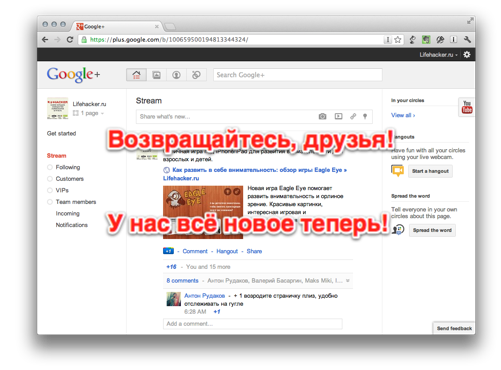Click the hangout camera icon
This screenshot has width=501, height=370.
point(397,171)
